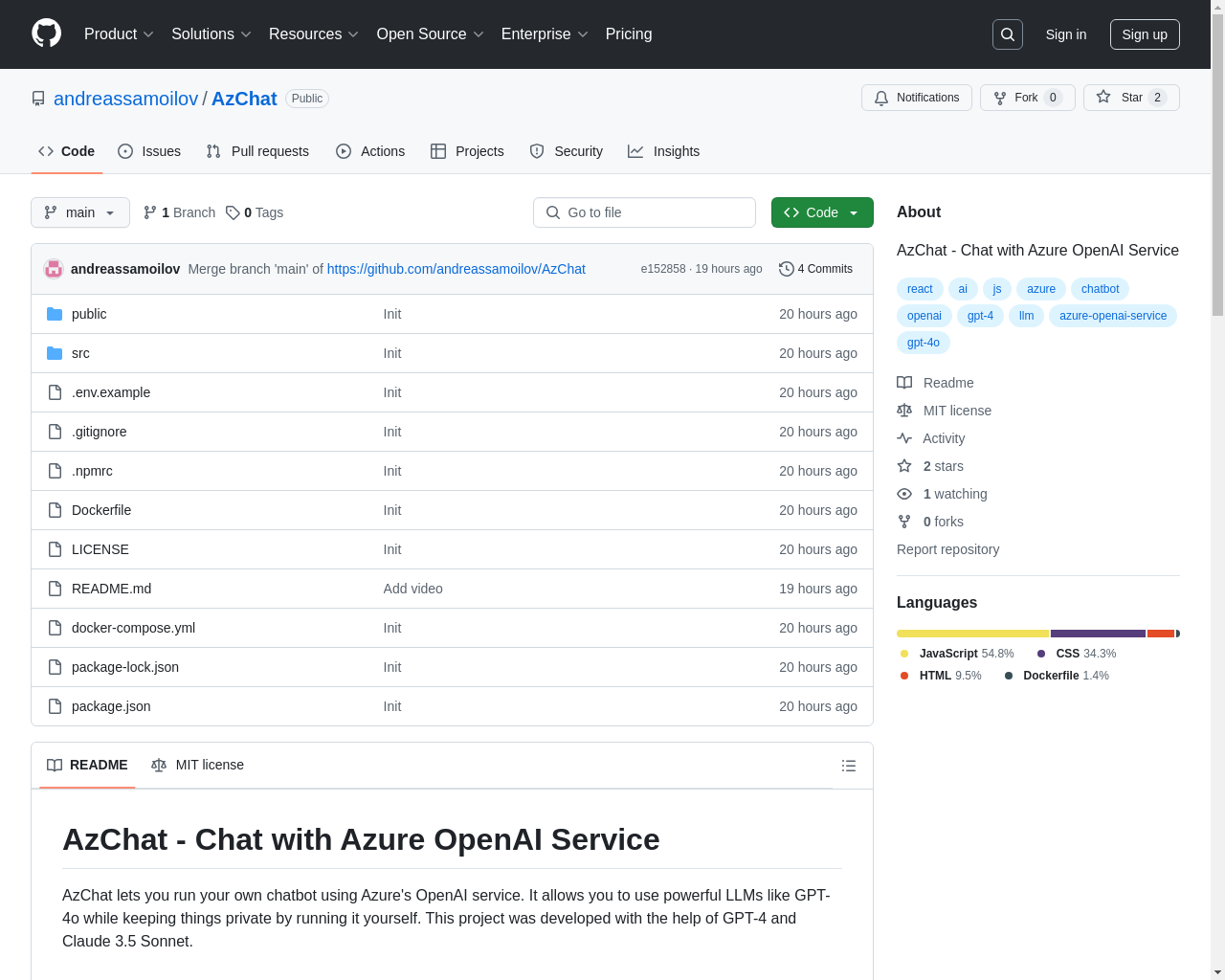Expand the Resources menu
Screen dimensions: 1225x980
click(x=314, y=34)
